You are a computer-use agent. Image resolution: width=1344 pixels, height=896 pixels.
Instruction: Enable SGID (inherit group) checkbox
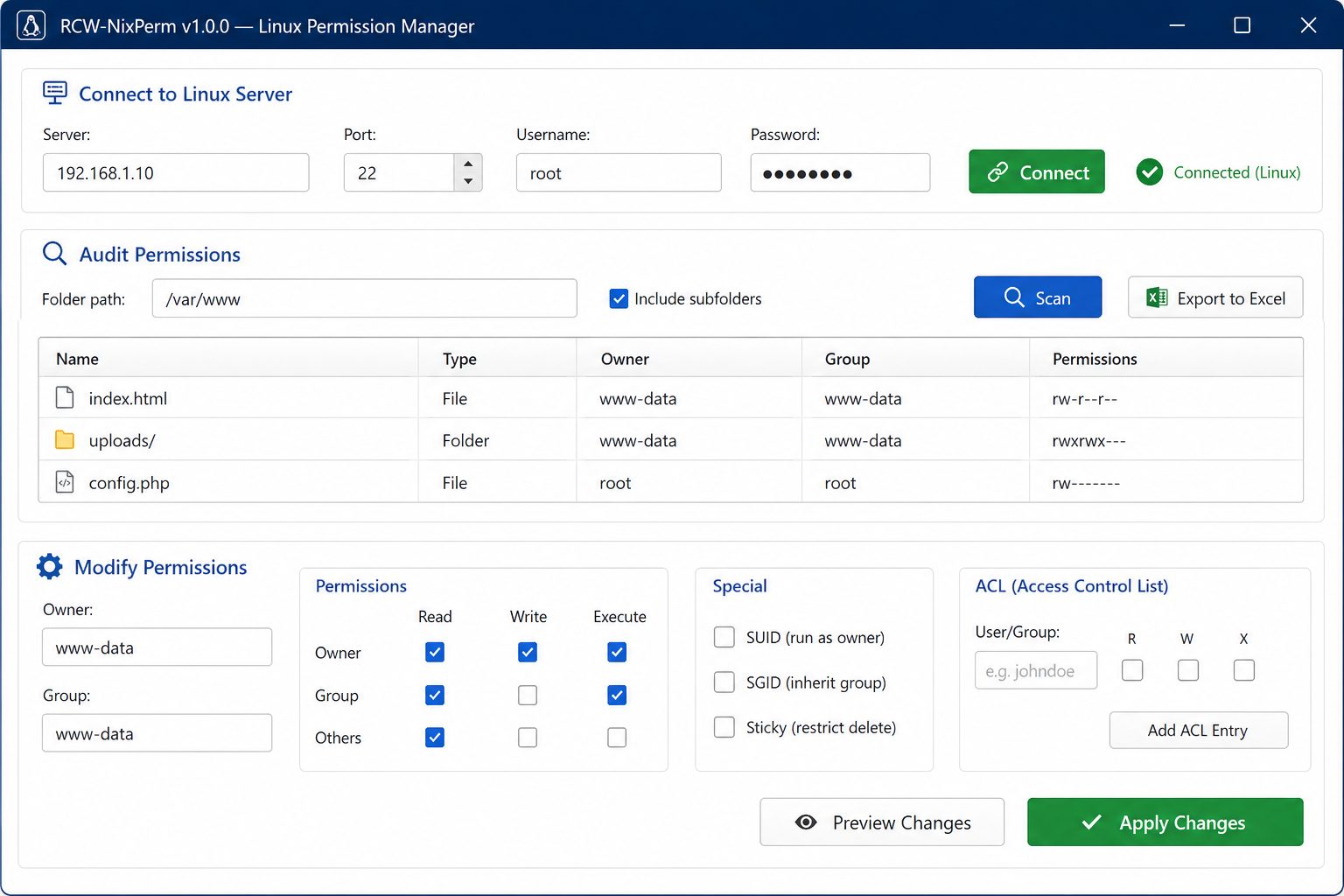pyautogui.click(x=724, y=682)
